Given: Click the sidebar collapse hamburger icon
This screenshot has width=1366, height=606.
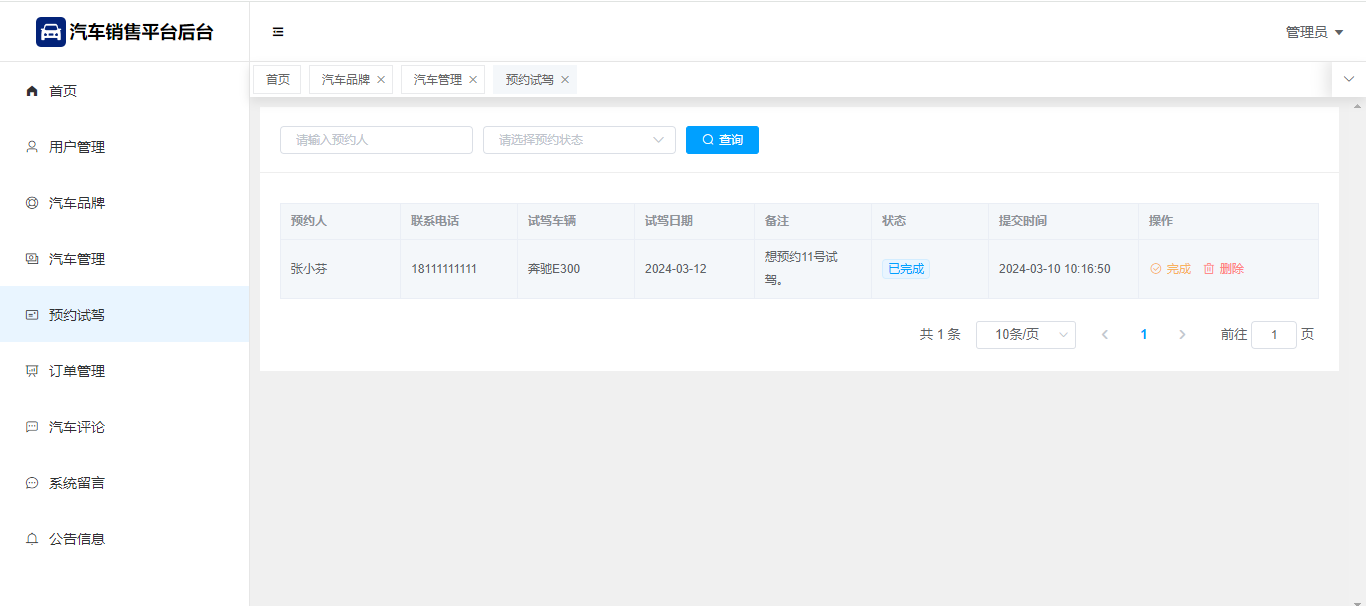Looking at the screenshot, I should pos(278,32).
